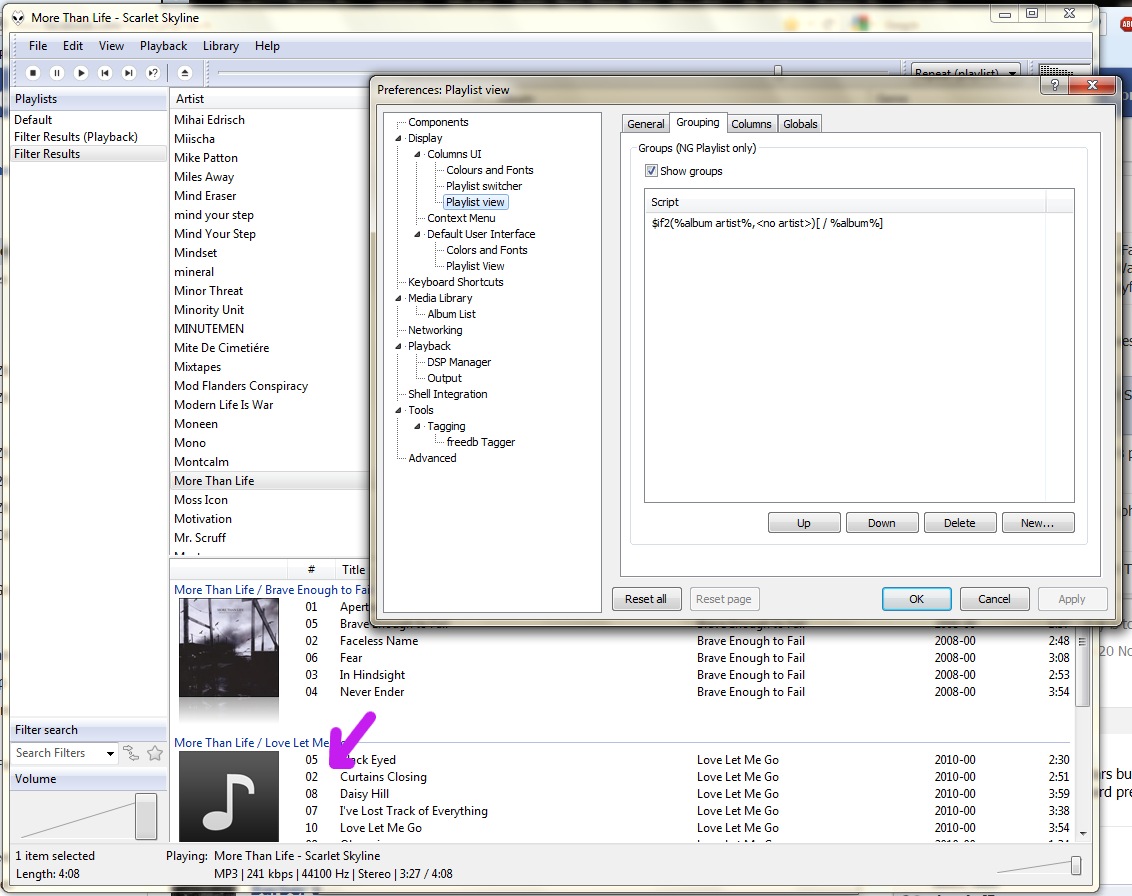Open the Edit menu
Image resolution: width=1132 pixels, height=896 pixels.
(x=73, y=46)
